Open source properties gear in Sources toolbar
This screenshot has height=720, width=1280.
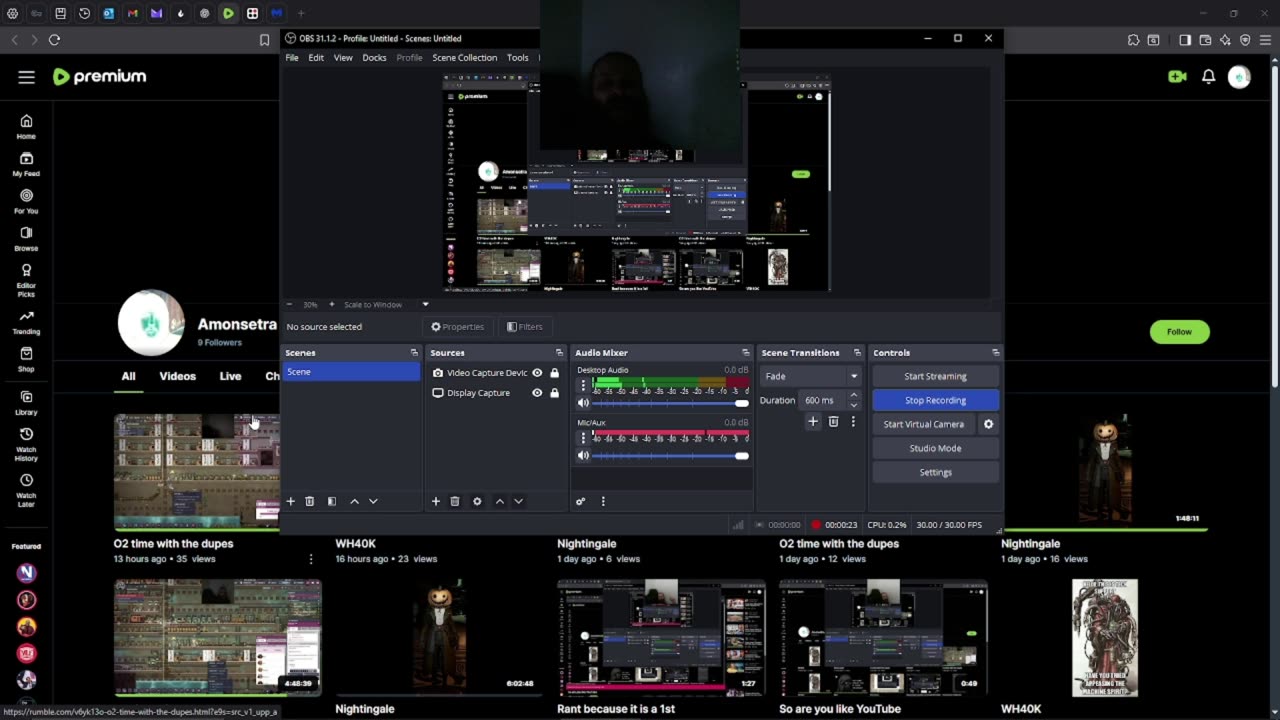(x=477, y=501)
